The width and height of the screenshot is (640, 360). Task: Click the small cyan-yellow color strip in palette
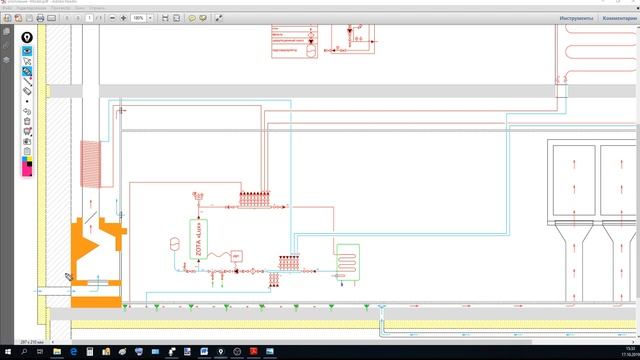point(27,159)
